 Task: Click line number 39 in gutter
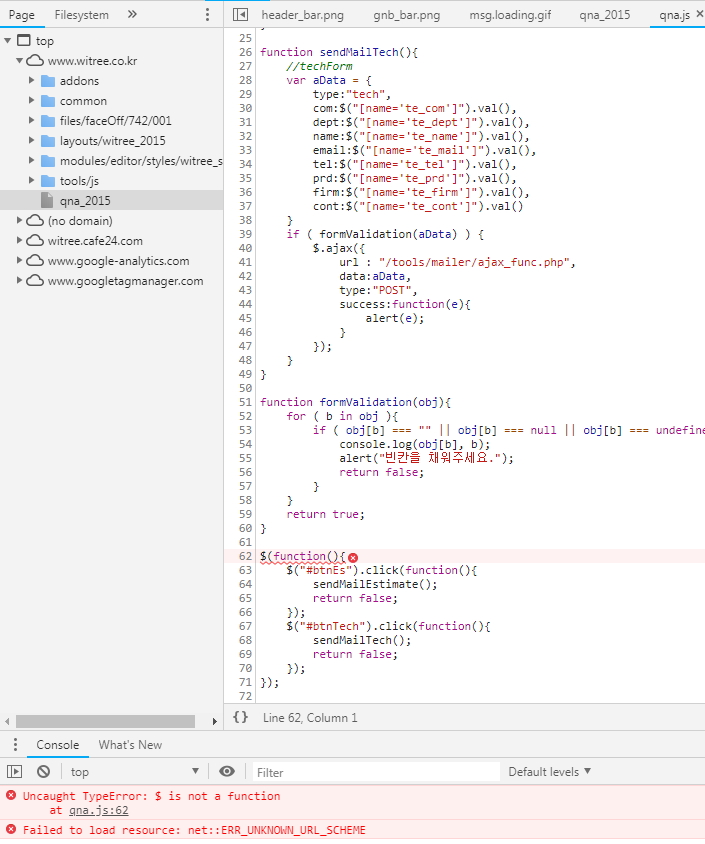pos(245,234)
